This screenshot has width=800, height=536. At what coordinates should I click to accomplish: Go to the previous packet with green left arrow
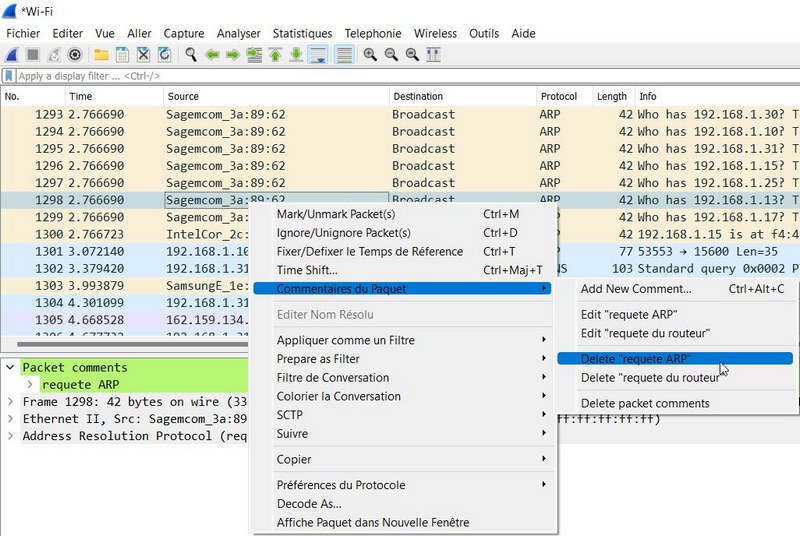(212, 54)
